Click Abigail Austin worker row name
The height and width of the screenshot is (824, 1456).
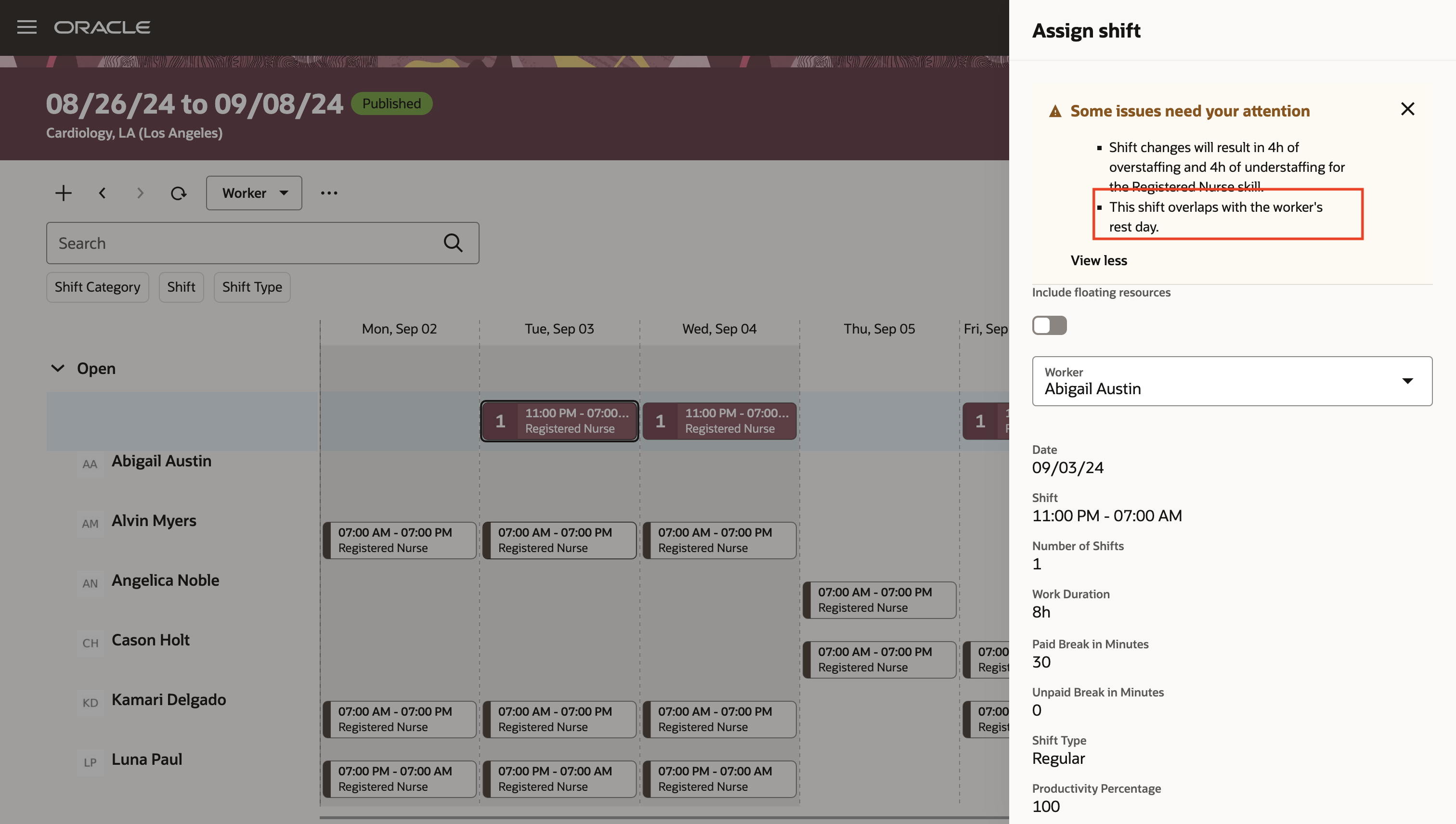click(x=161, y=461)
